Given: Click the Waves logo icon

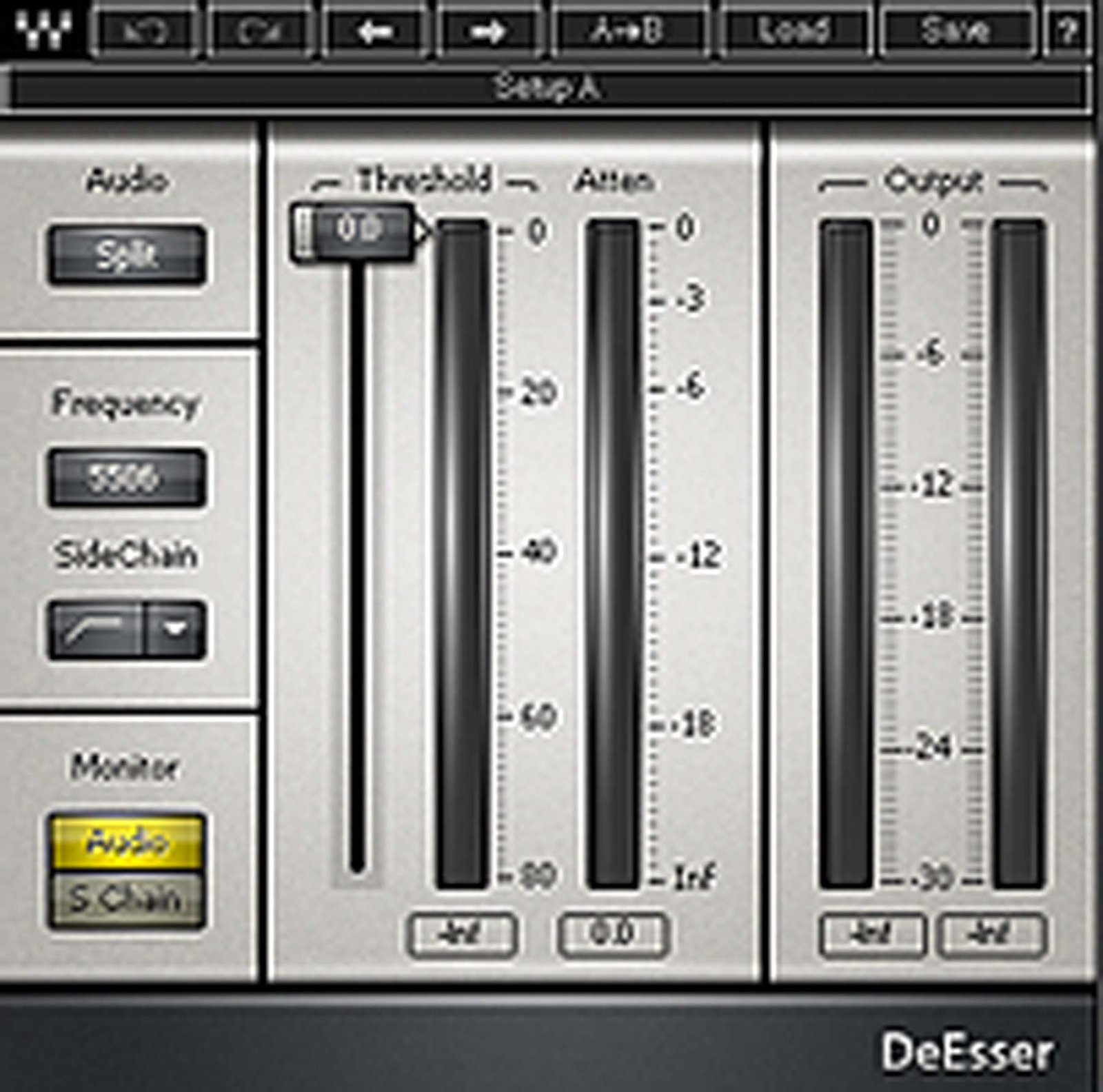Looking at the screenshot, I should [x=43, y=29].
